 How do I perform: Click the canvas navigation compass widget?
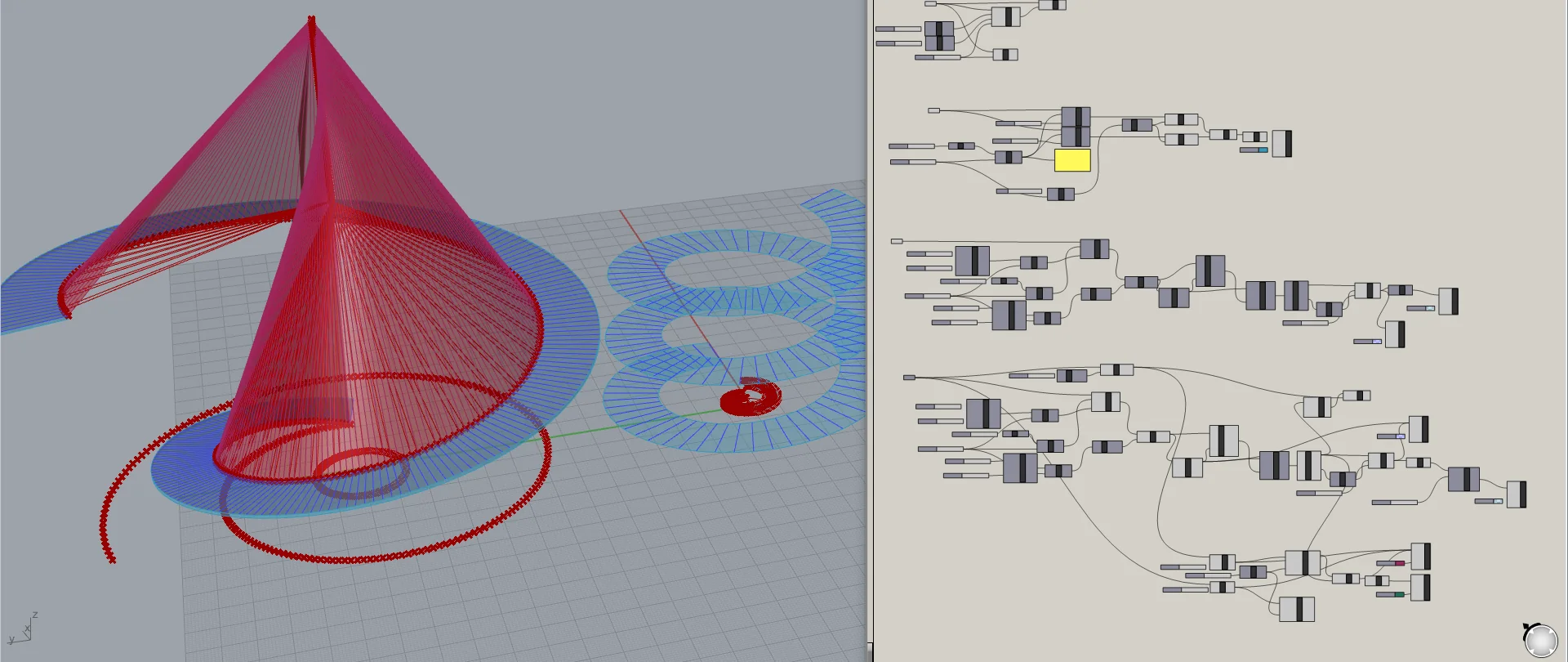pyautogui.click(x=1540, y=639)
